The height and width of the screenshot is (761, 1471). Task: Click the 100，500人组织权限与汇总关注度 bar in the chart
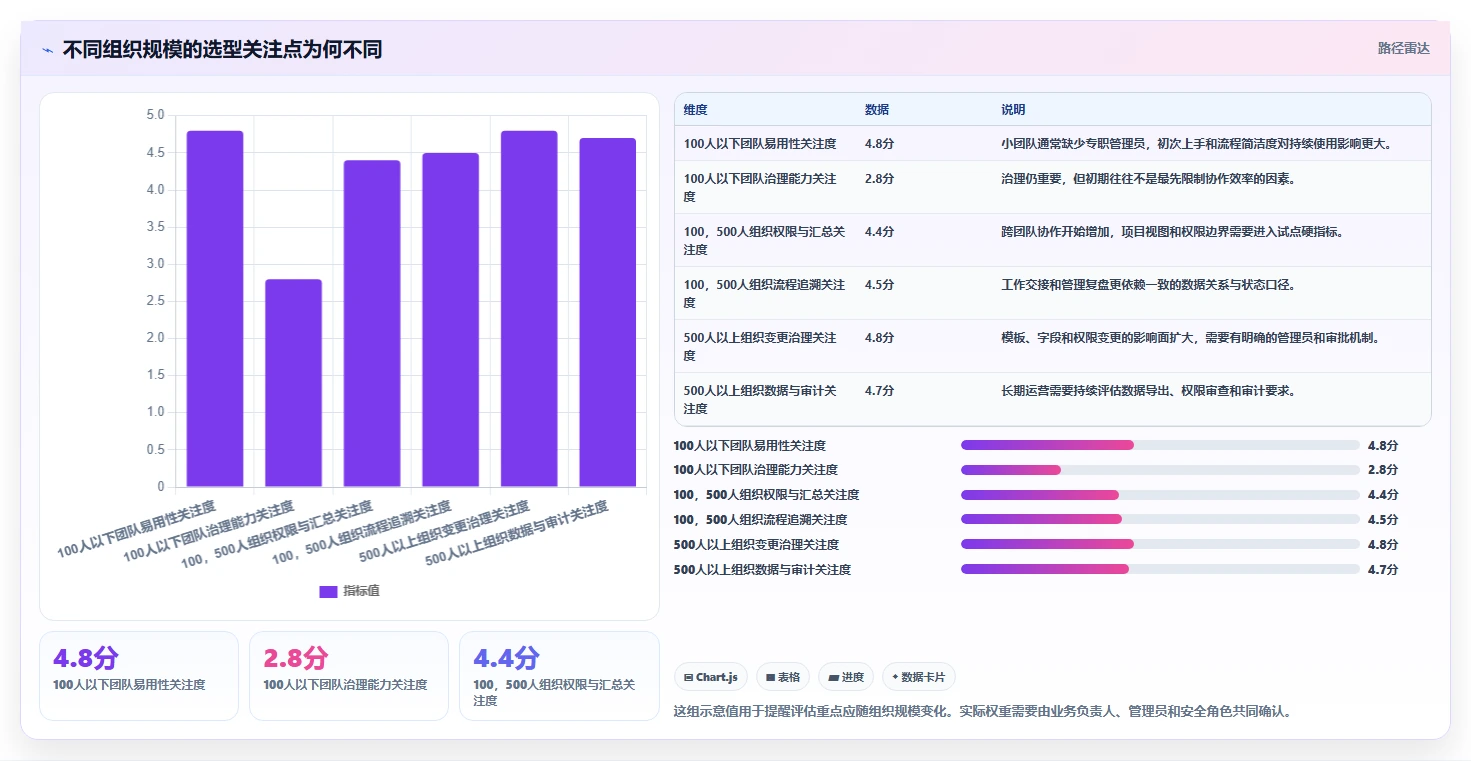[372, 324]
